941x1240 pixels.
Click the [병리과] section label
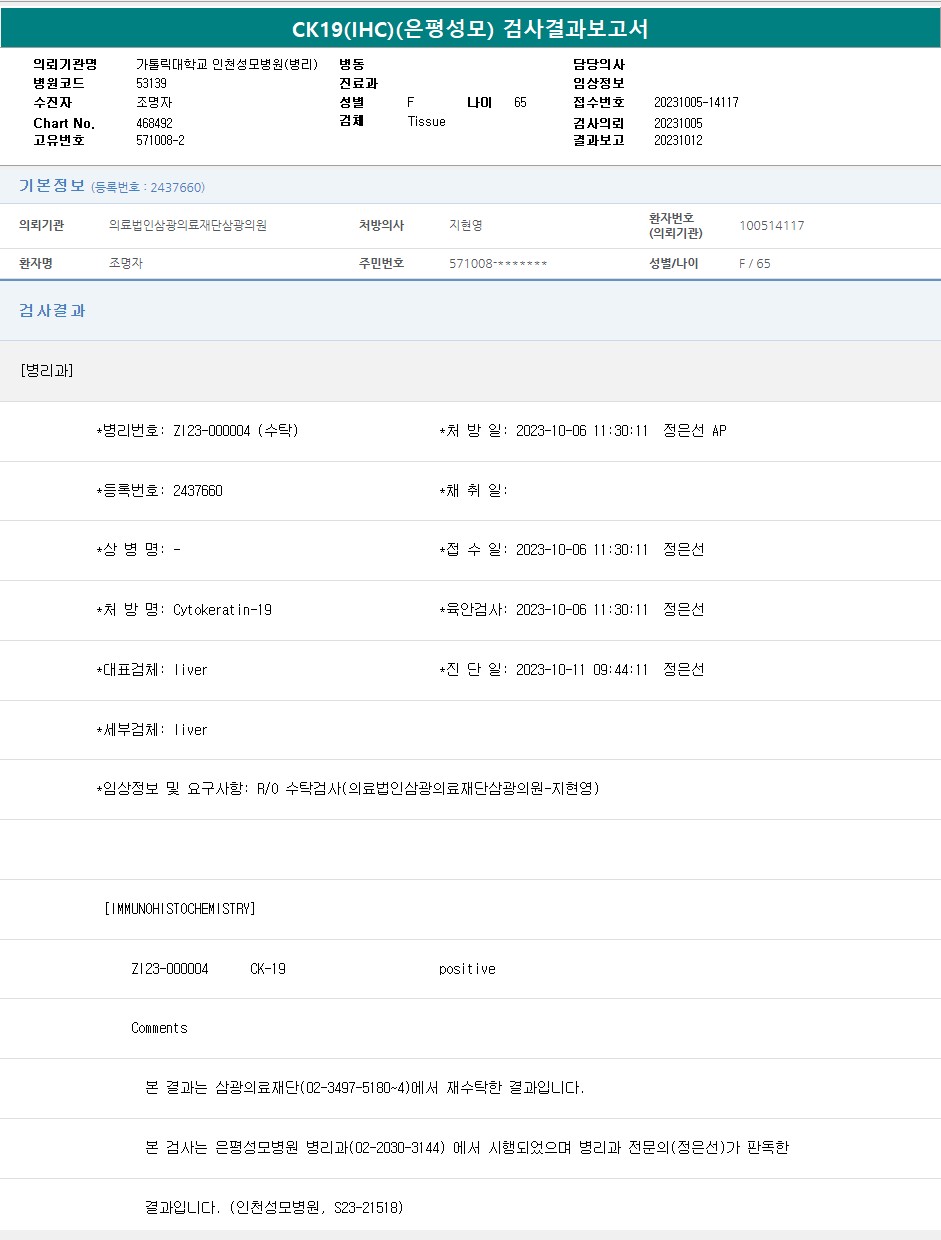click(46, 371)
